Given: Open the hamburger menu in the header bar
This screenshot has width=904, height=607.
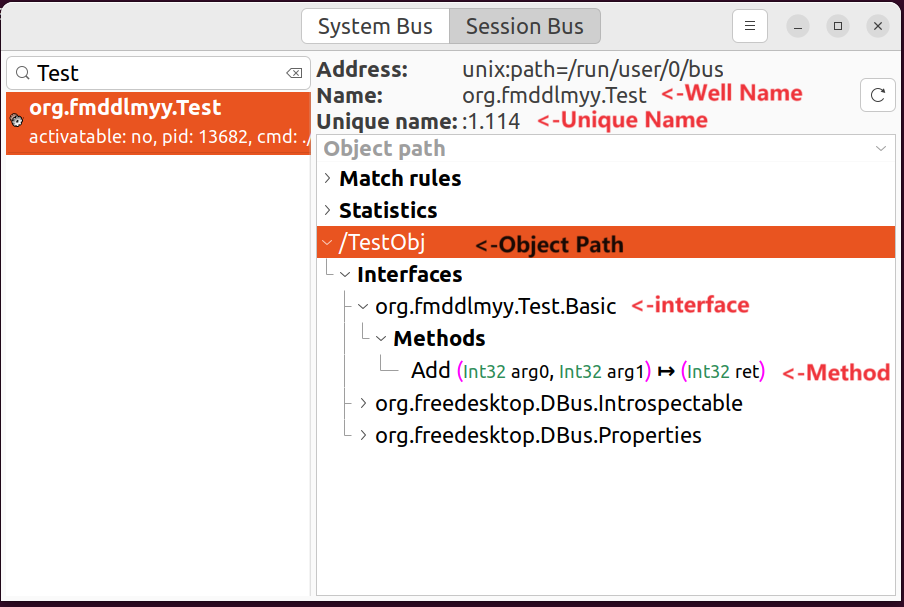Looking at the screenshot, I should (750, 26).
